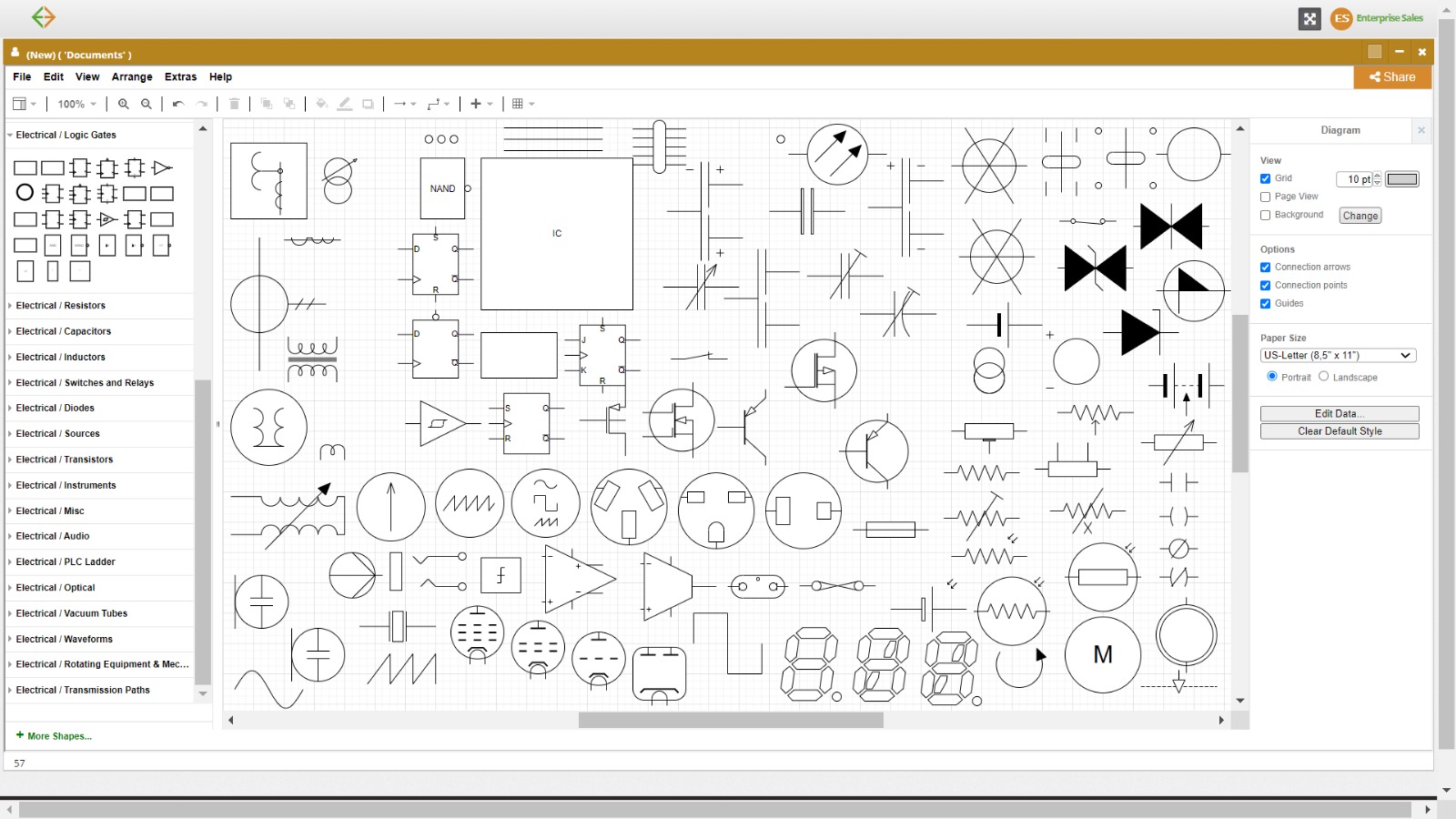Screen dimensions: 1456x819
Task: Select the motor M symbol on canvas
Action: pos(1103,654)
